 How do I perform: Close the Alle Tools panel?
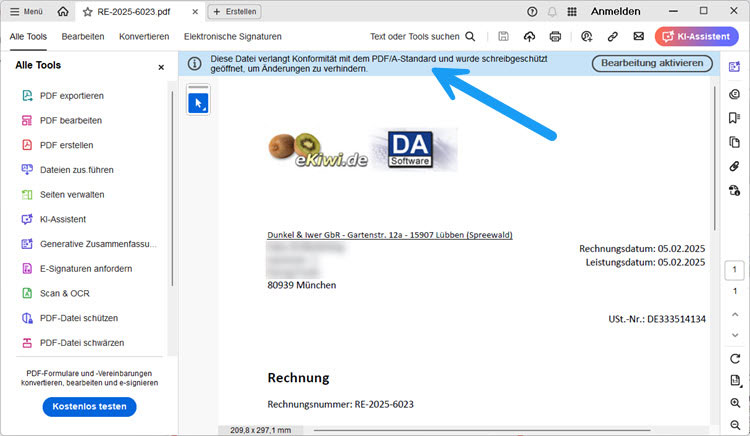[x=161, y=67]
